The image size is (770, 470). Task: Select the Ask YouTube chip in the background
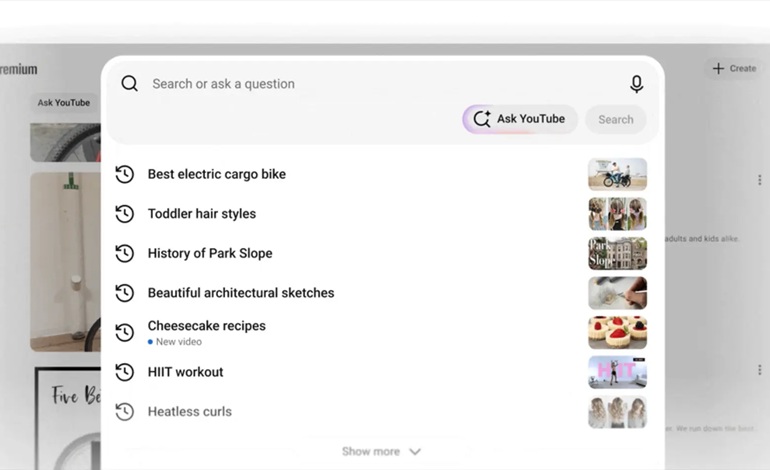tap(64, 103)
